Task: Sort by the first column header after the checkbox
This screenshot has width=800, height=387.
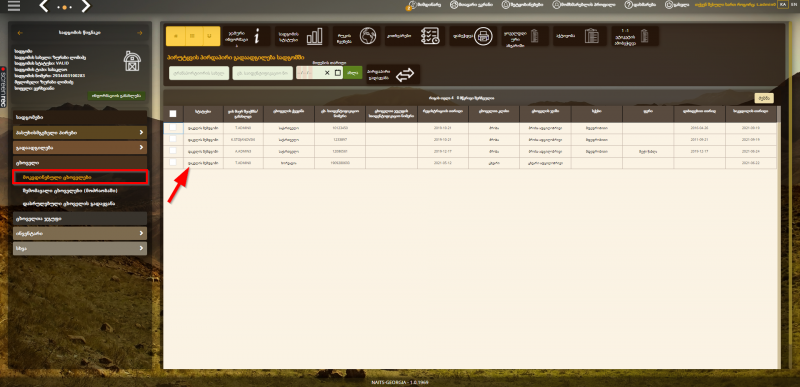Action: [203, 113]
